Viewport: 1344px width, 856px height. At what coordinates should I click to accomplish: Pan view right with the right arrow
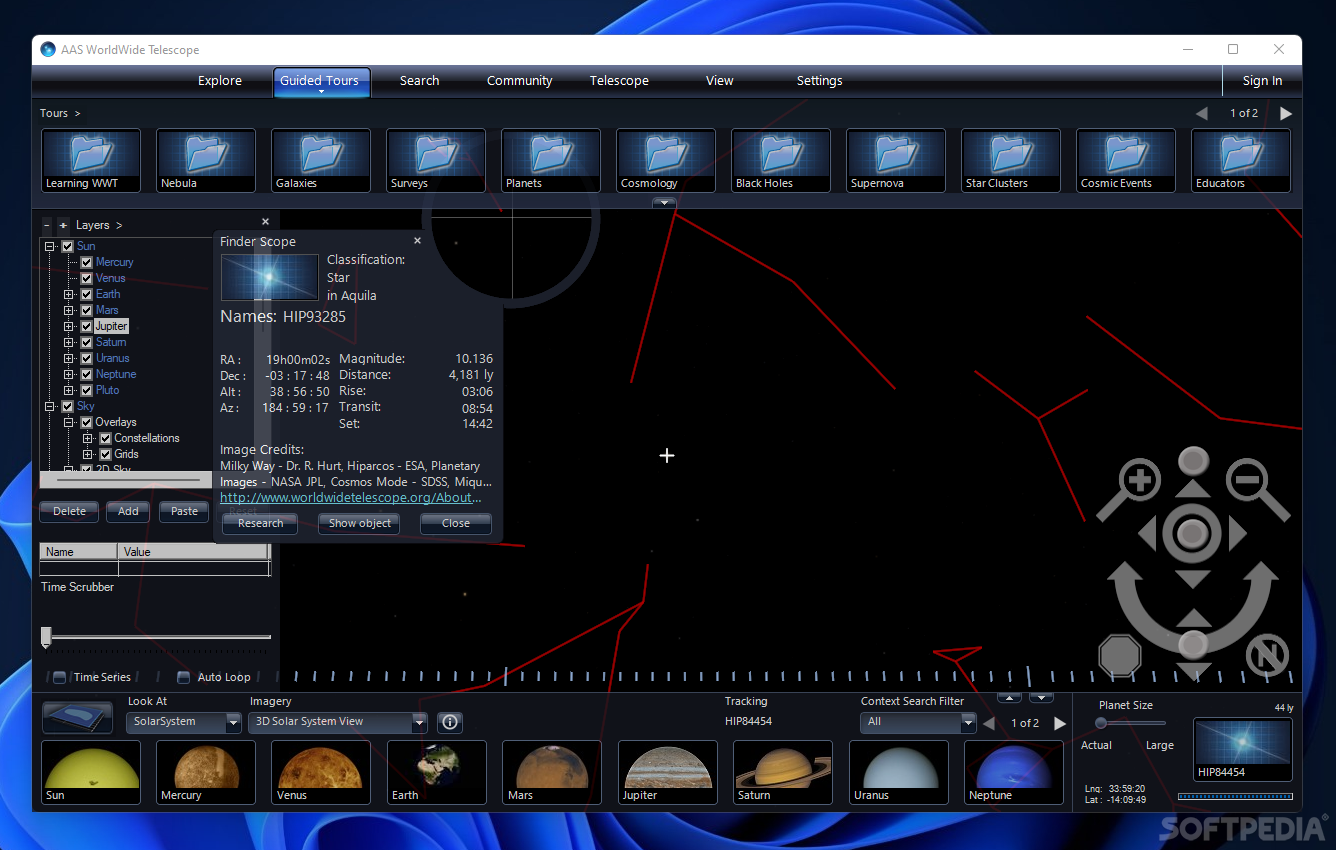pyautogui.click(x=1237, y=534)
